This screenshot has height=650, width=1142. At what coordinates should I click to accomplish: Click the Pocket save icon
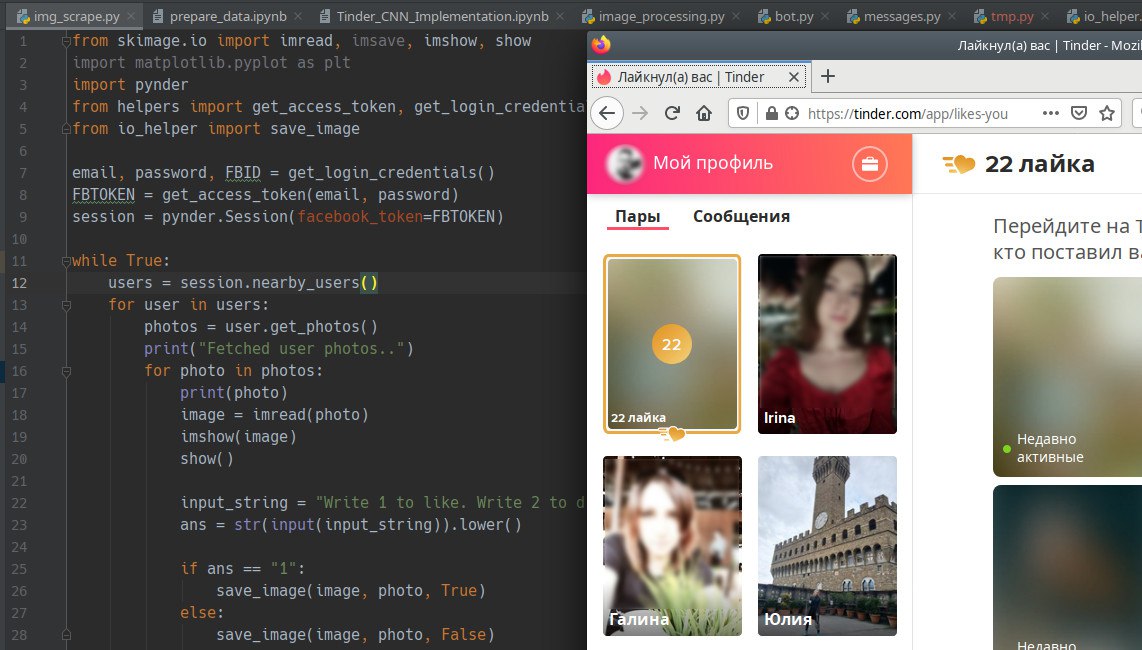coord(1079,113)
